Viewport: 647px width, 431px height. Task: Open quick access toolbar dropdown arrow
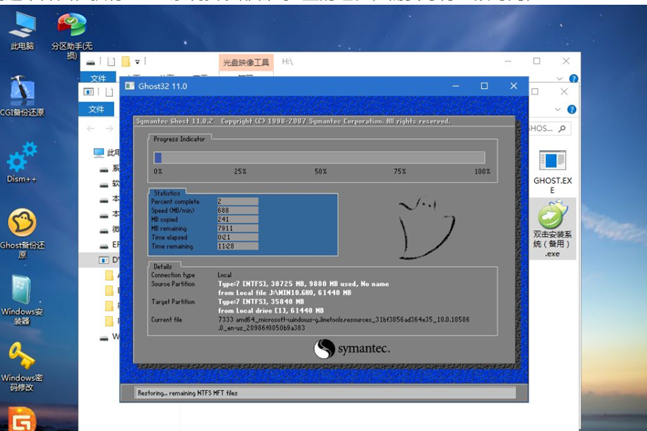click(137, 62)
